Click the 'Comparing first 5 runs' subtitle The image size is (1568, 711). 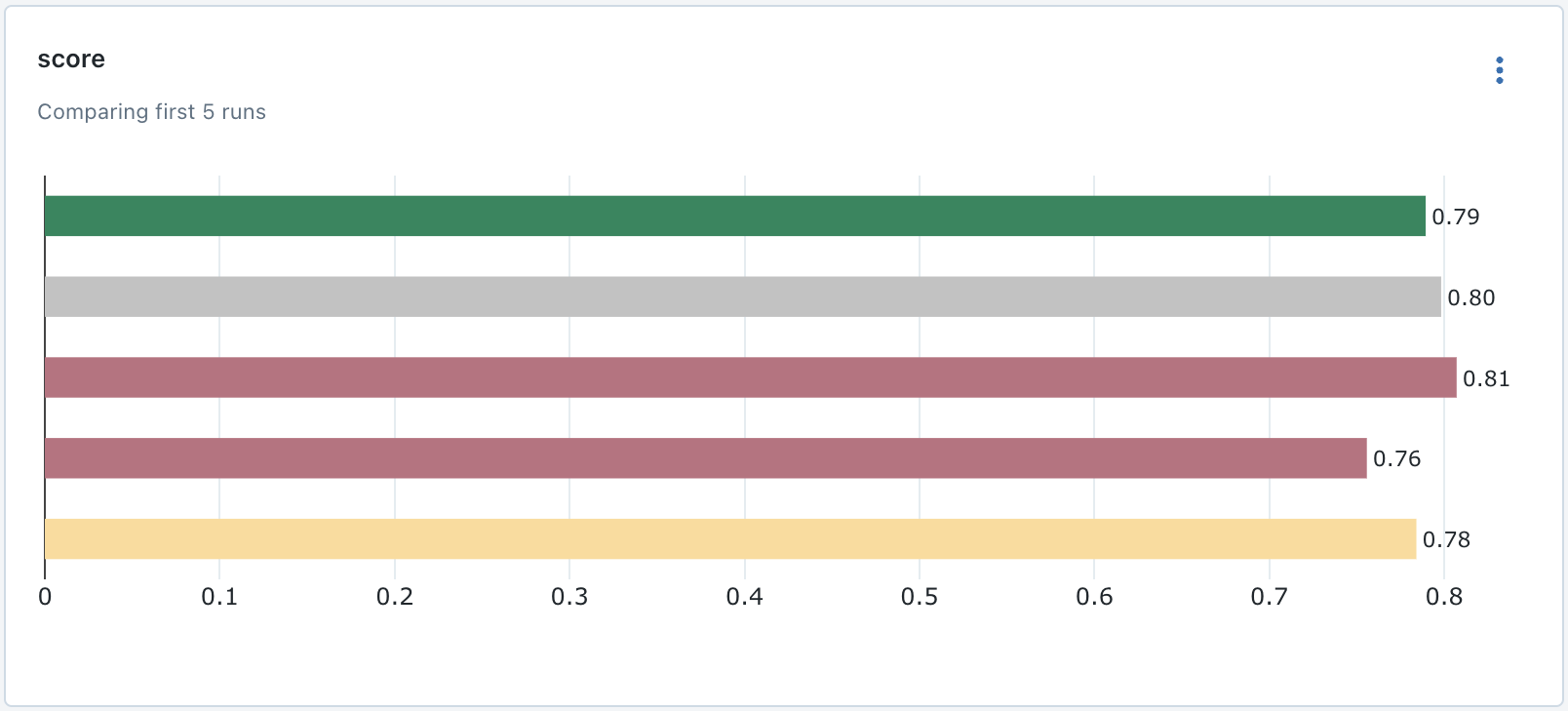151,111
